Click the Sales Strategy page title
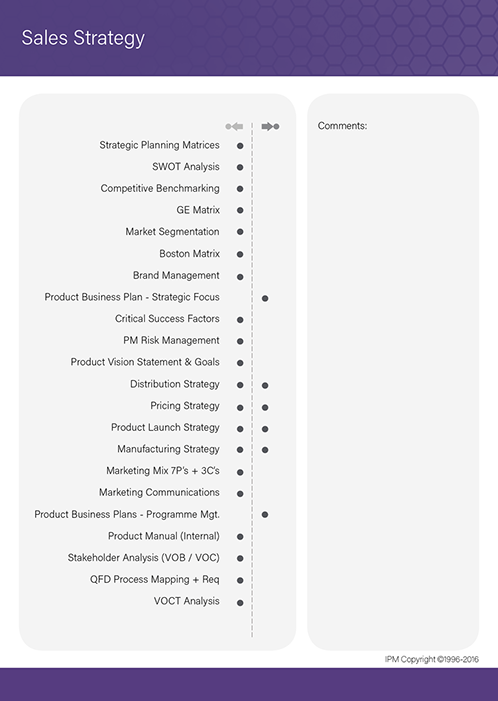 point(83,38)
